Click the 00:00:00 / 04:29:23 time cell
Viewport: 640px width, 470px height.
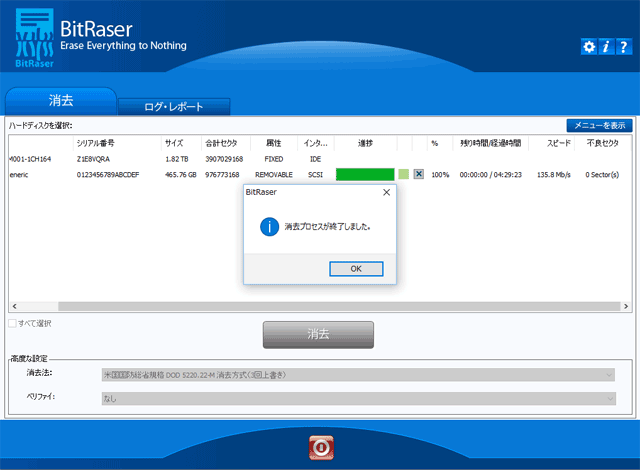[x=491, y=175]
